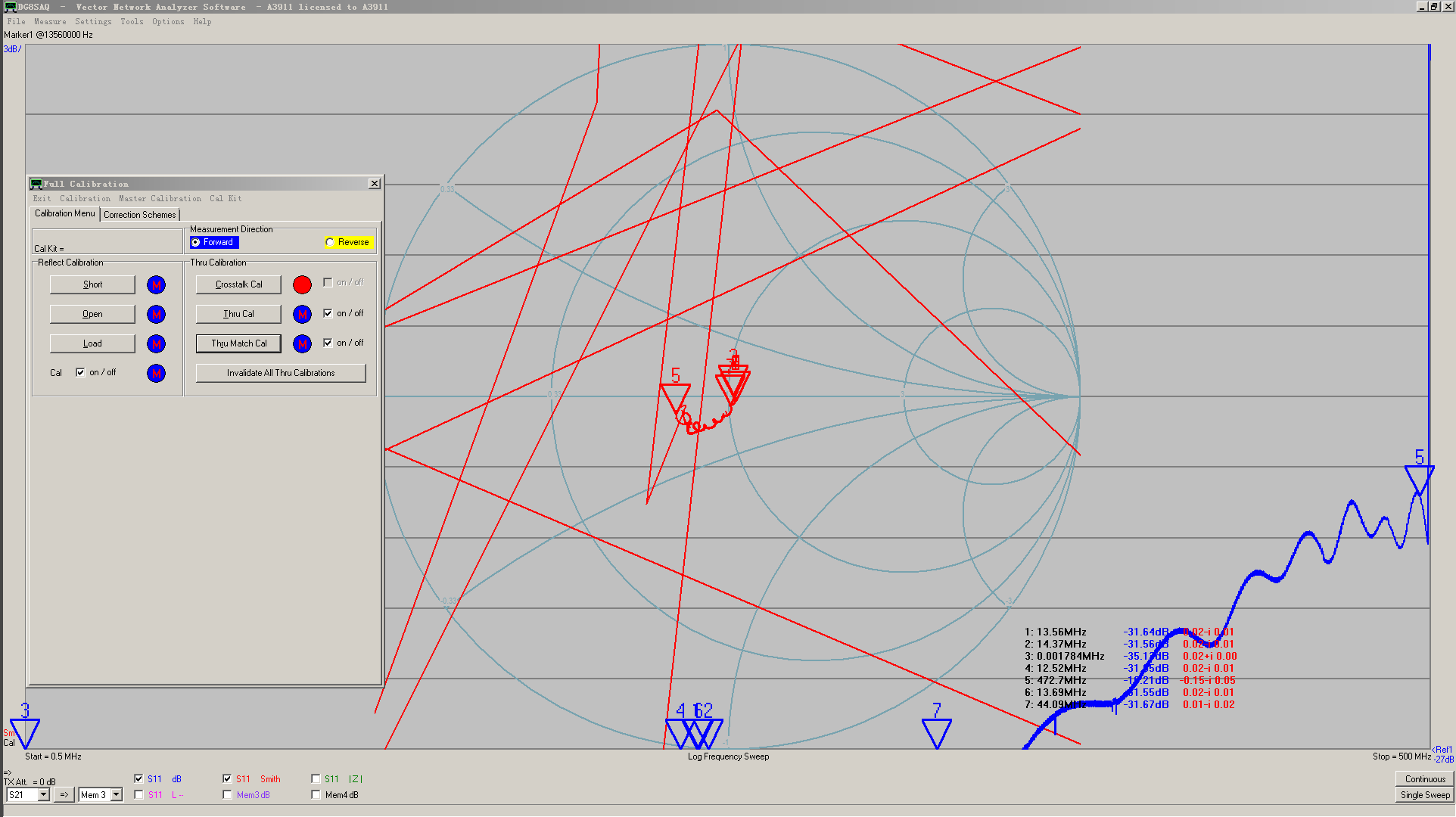Click the Continuous sweep button
Viewport: 1456px width, 817px height.
[1425, 779]
